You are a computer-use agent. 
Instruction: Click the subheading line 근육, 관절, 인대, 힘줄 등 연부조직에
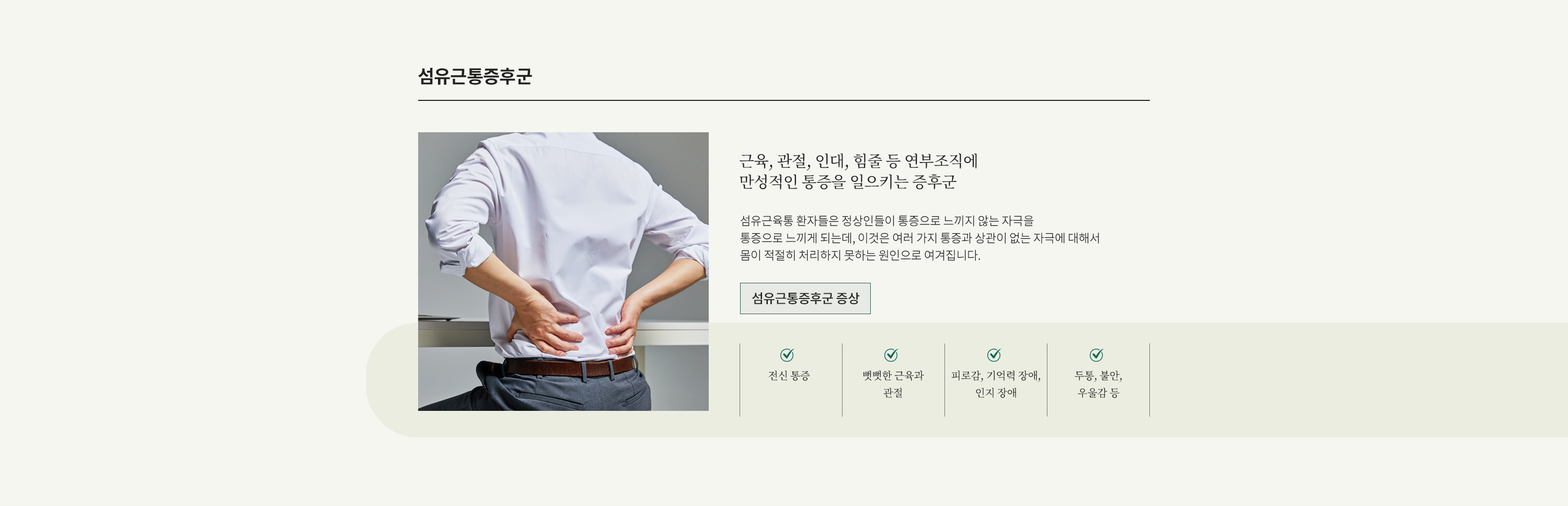858,161
